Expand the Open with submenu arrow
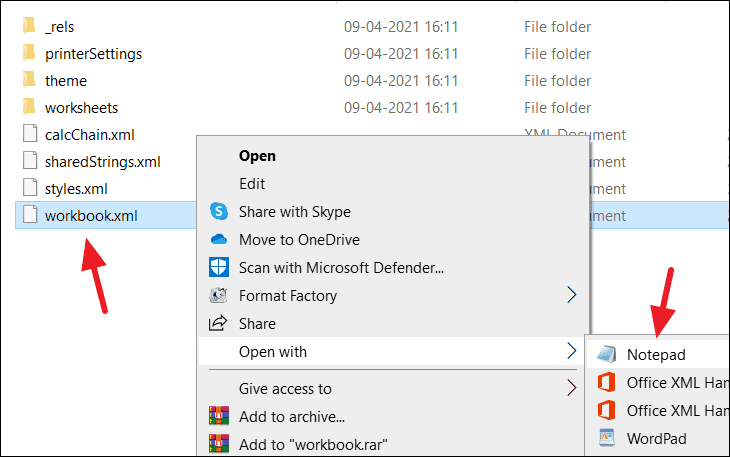The image size is (730, 457). click(572, 351)
